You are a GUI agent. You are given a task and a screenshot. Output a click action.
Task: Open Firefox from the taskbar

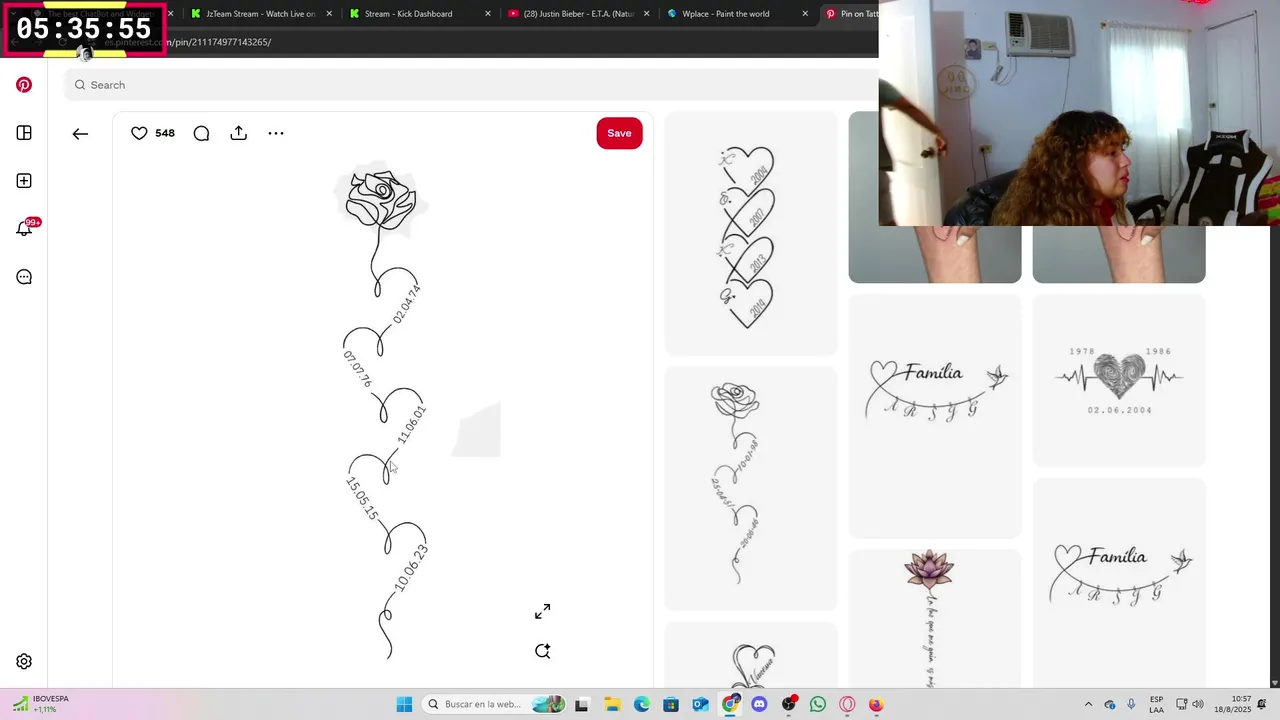click(x=876, y=704)
